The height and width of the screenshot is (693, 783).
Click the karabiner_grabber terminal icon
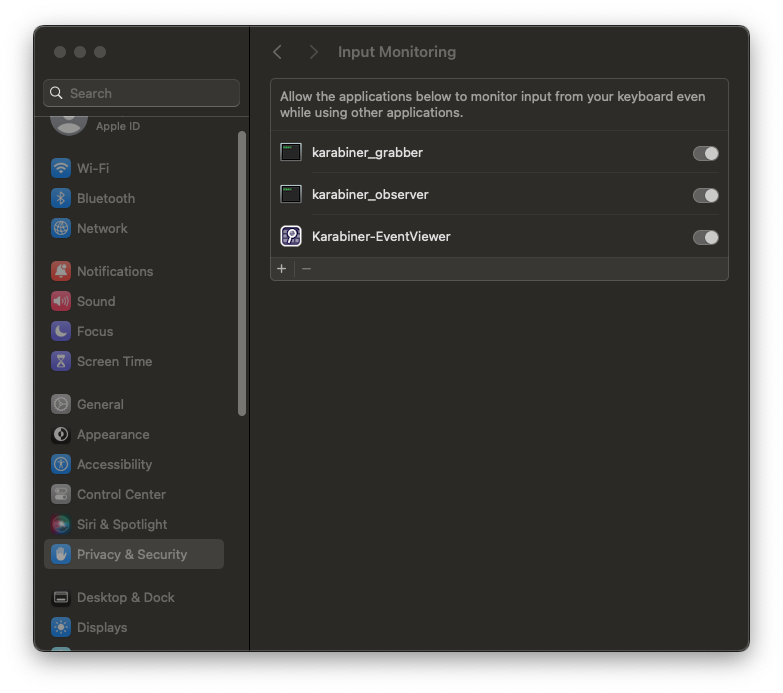coord(291,152)
